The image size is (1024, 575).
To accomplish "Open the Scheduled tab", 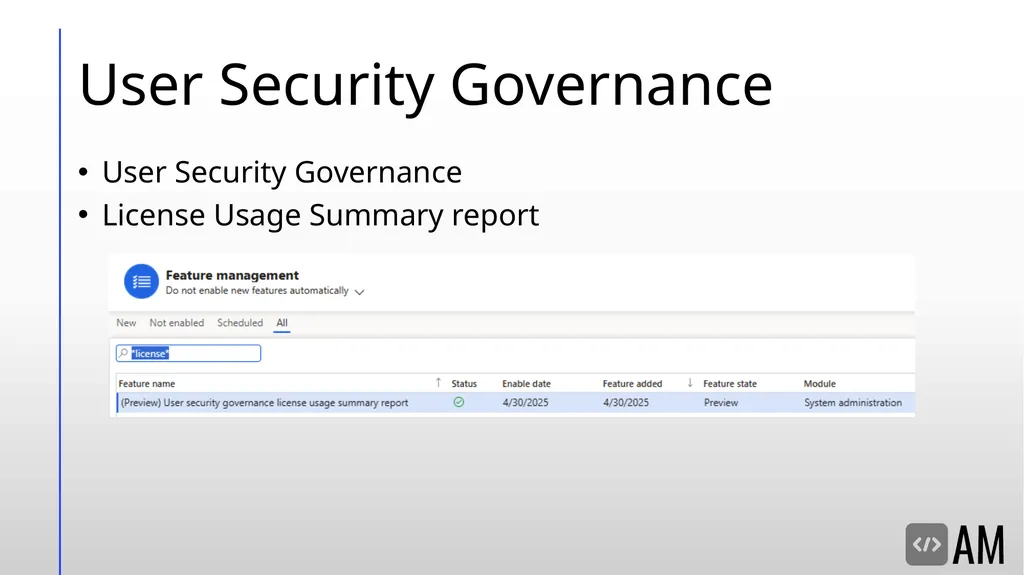I will (240, 323).
